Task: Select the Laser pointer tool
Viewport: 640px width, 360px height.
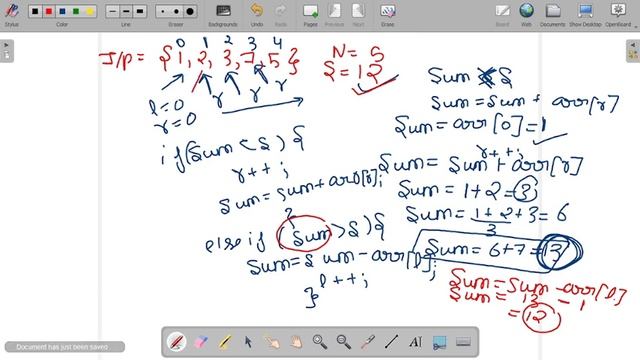Action: click(367, 342)
